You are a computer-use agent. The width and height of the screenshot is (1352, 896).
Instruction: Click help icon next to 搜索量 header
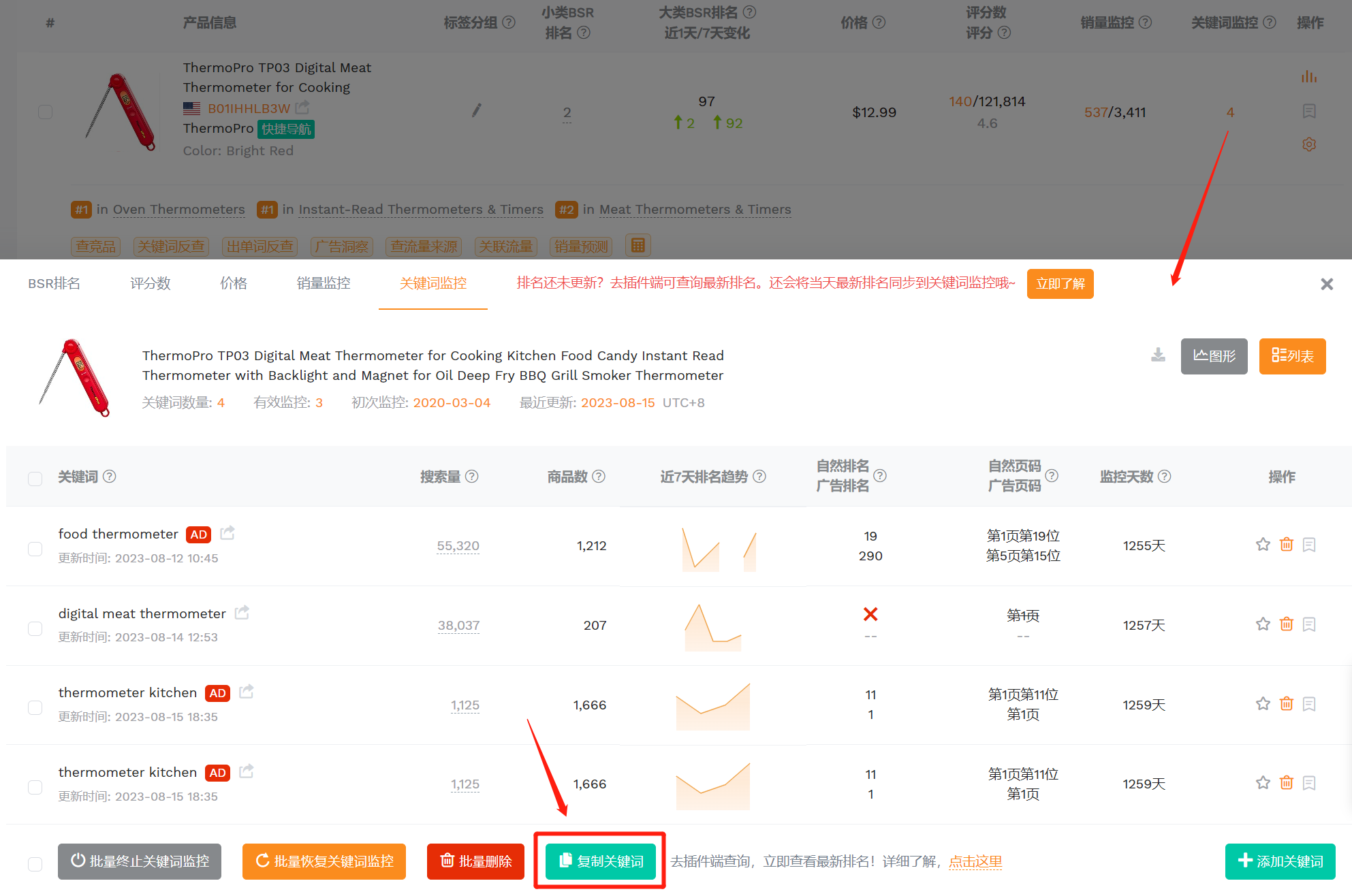click(x=471, y=477)
